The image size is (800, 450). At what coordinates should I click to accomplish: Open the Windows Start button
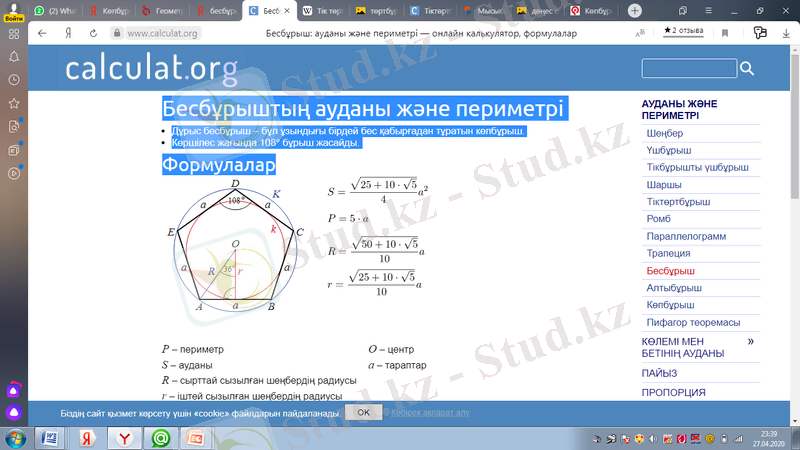point(15,439)
